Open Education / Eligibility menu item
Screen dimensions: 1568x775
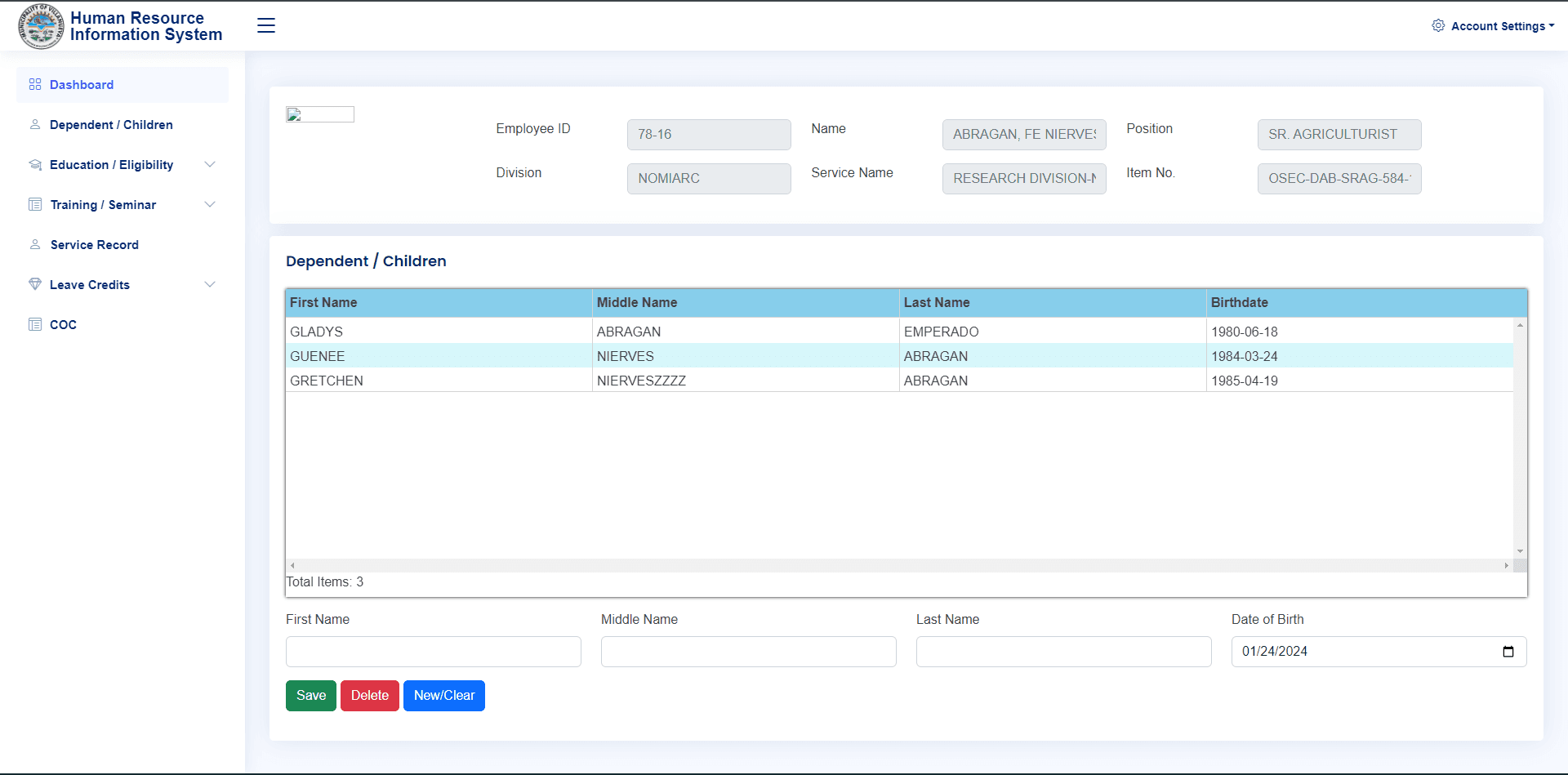click(122, 165)
